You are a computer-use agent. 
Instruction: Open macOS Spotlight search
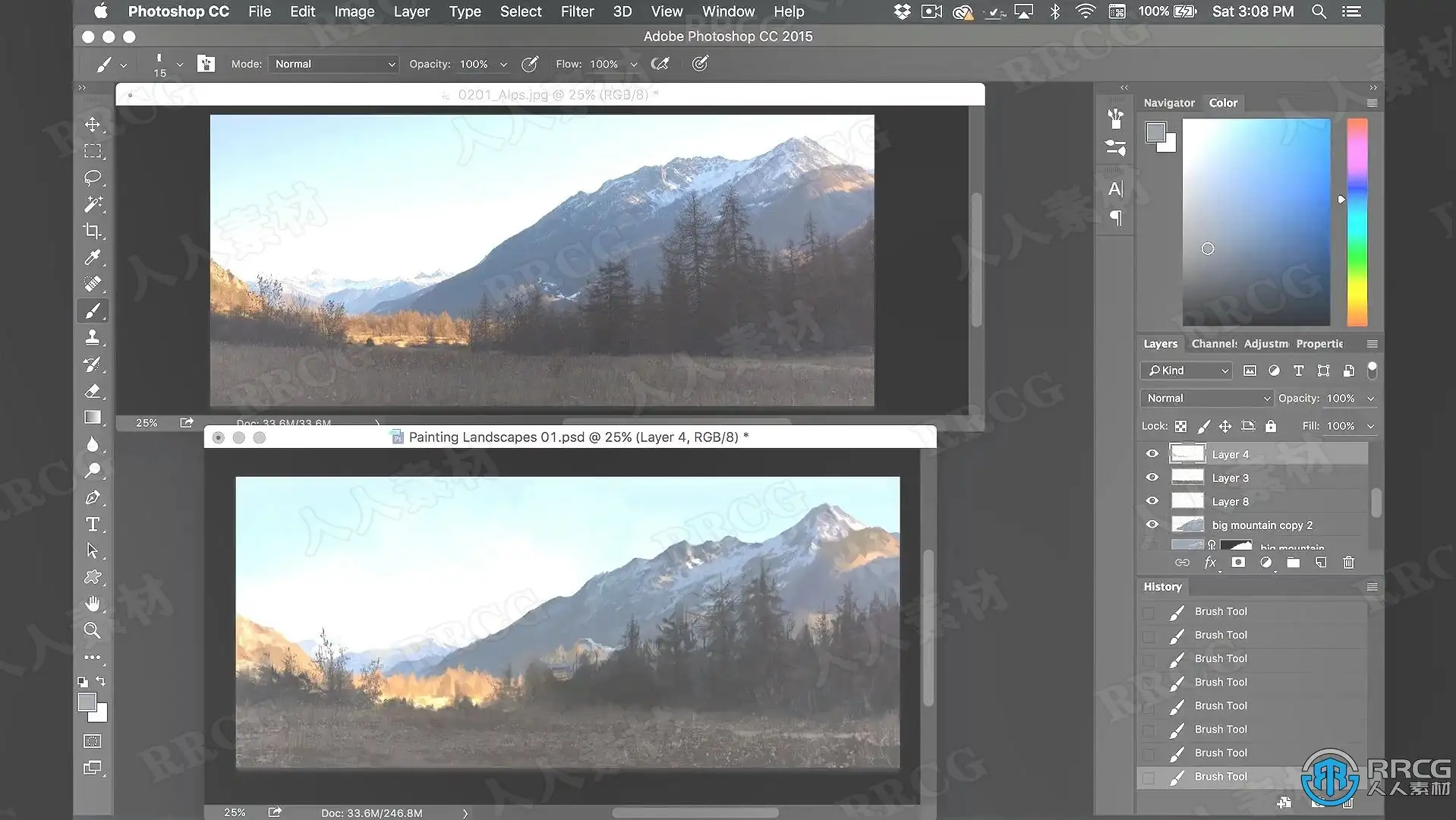tap(1319, 11)
